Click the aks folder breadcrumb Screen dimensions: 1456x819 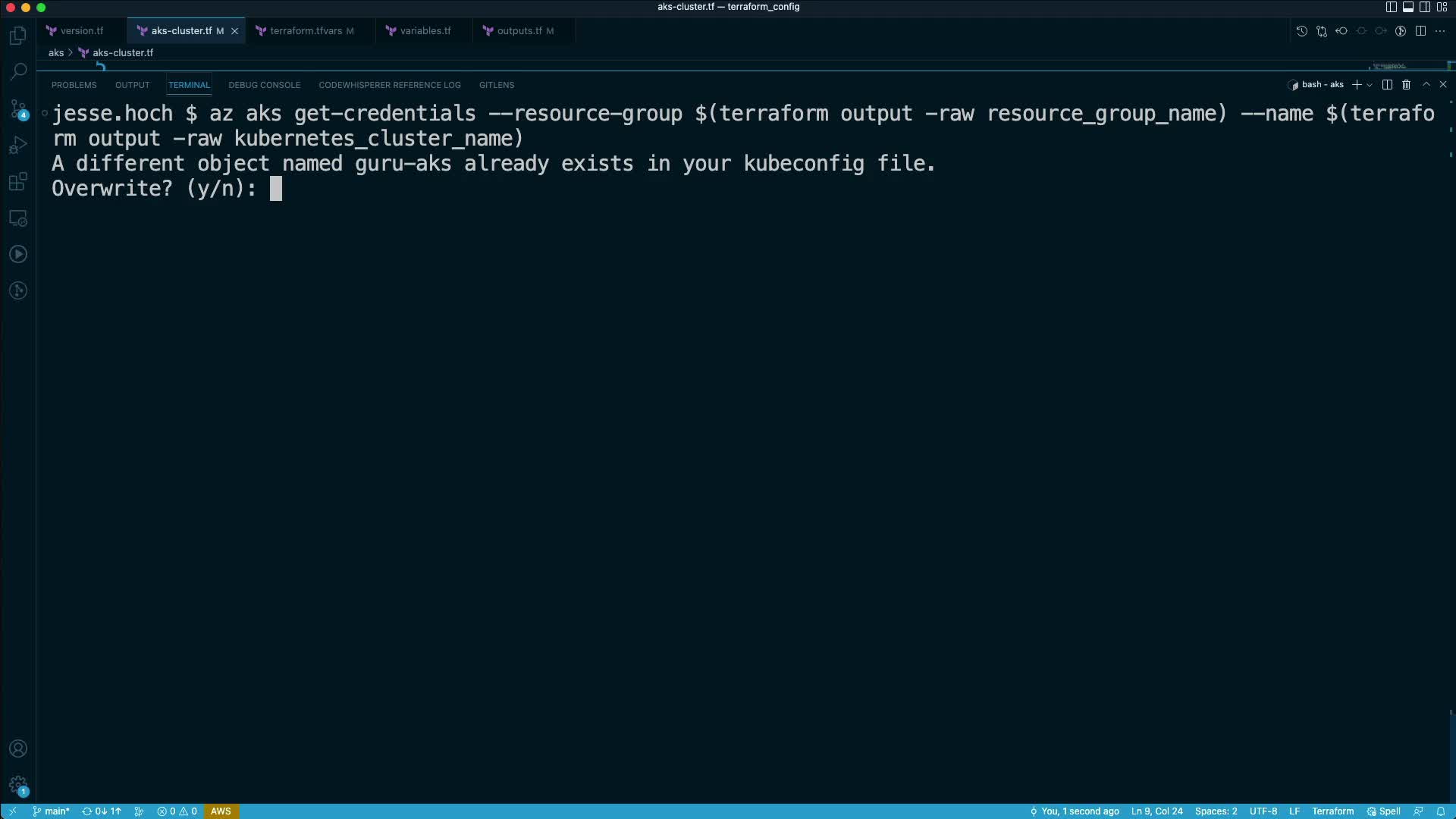click(56, 52)
